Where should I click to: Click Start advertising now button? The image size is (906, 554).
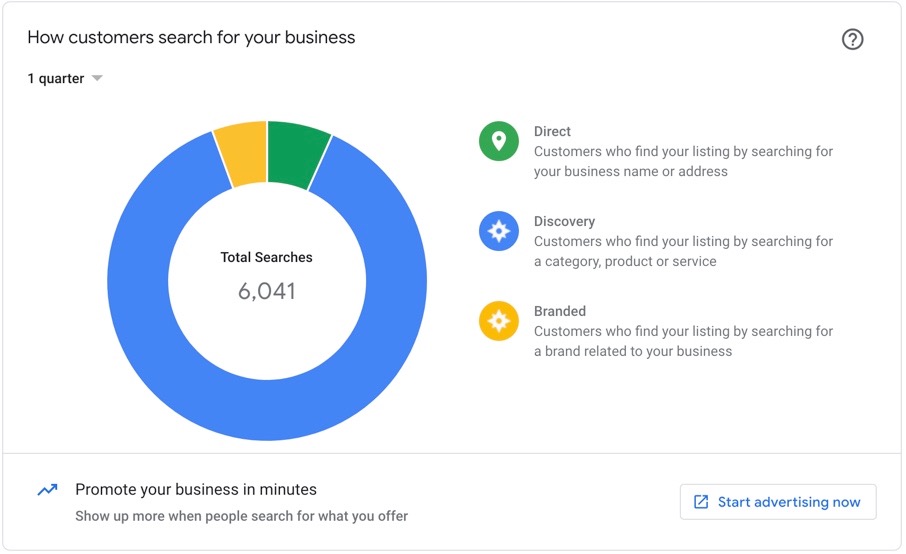778,502
